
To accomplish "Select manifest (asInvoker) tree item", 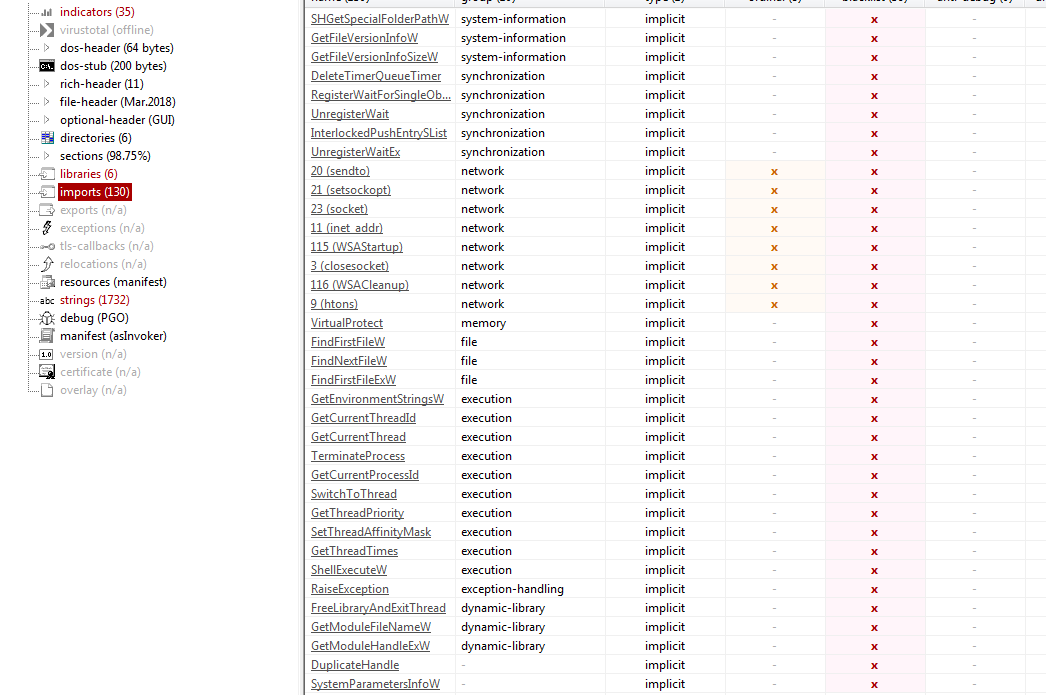I will coord(113,336).
